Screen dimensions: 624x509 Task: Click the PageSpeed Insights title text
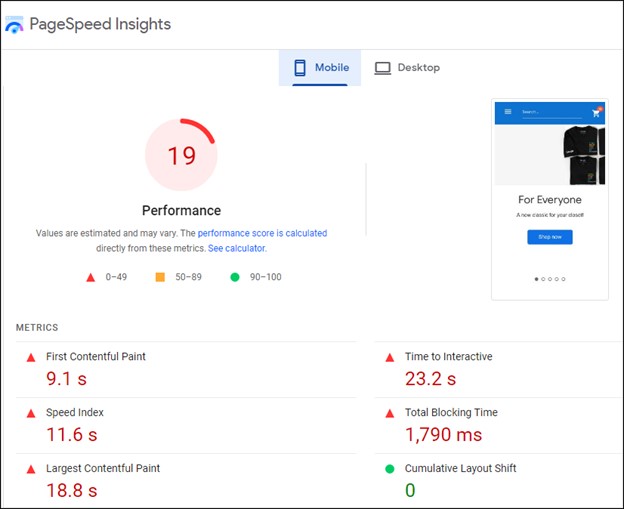(100, 24)
